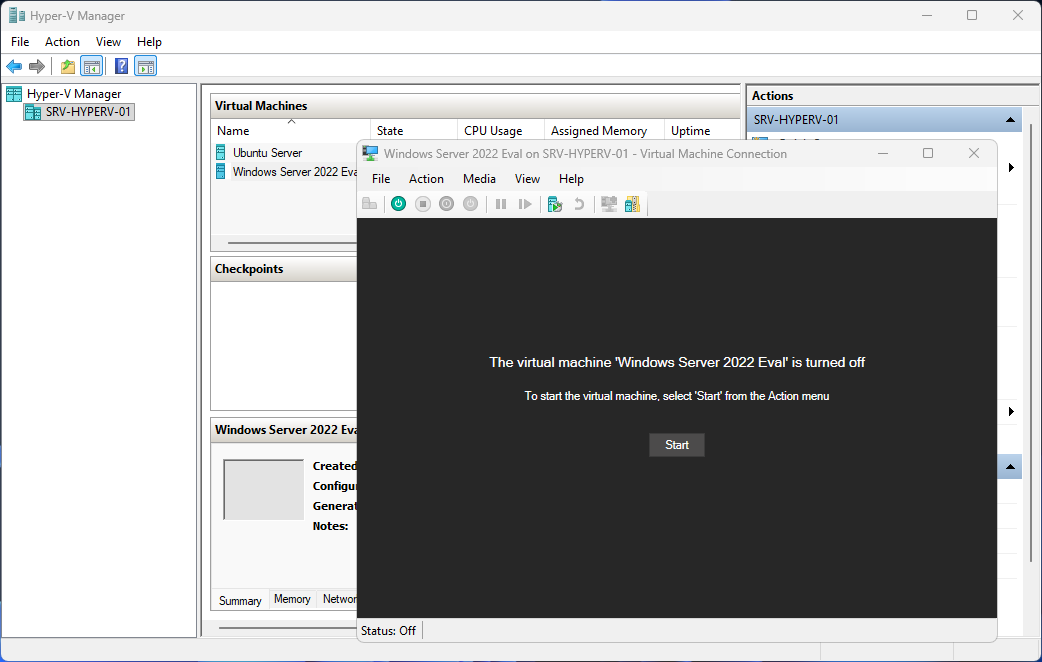This screenshot has width=1042, height=662.
Task: Click the Revert icon in the VM toolbar
Action: (579, 203)
